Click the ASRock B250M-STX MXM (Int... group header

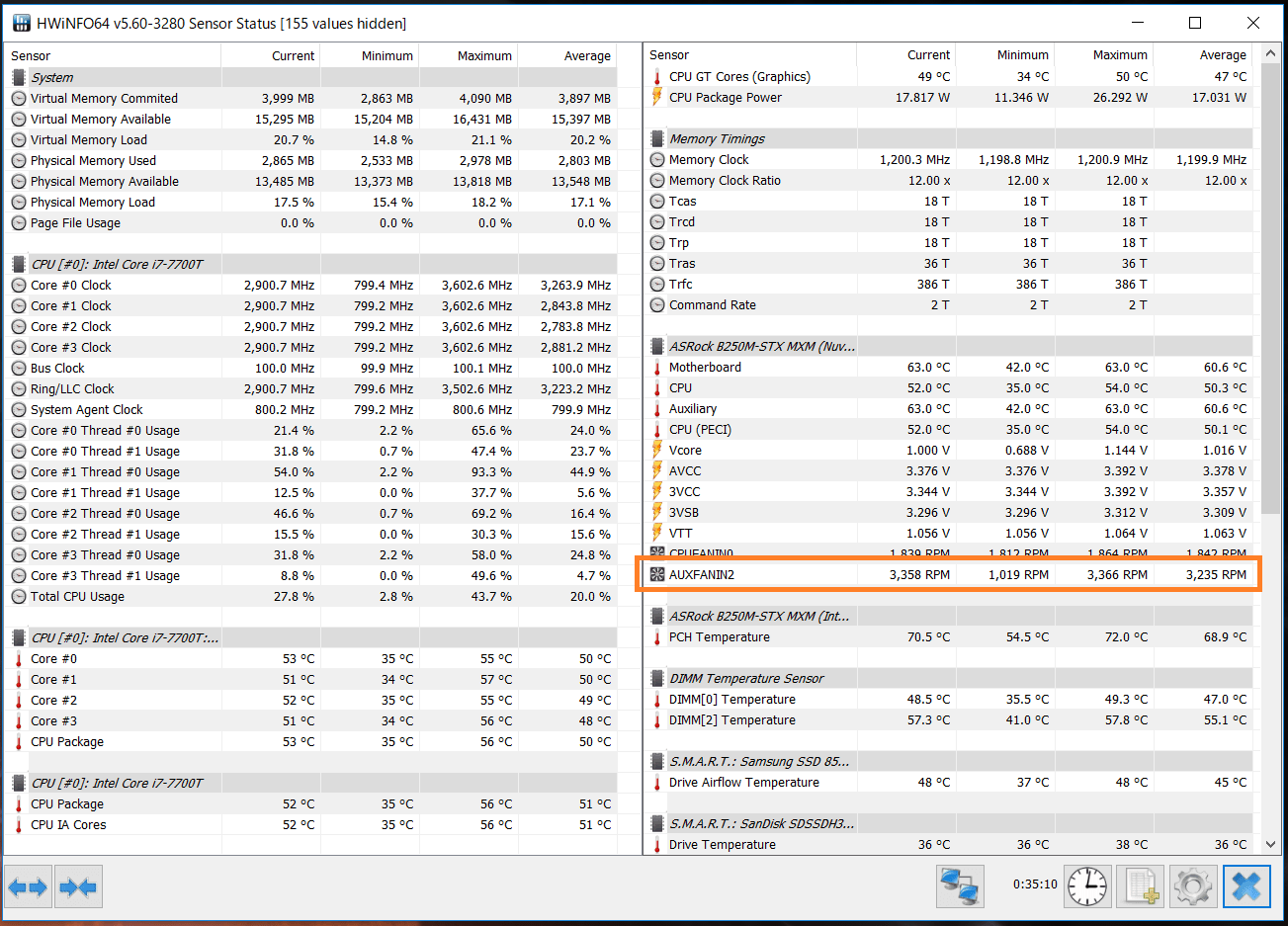950,616
